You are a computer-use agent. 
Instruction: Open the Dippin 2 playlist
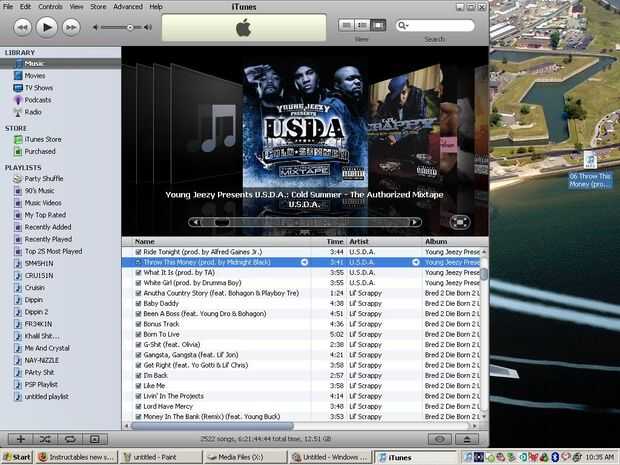pyautogui.click(x=36, y=312)
